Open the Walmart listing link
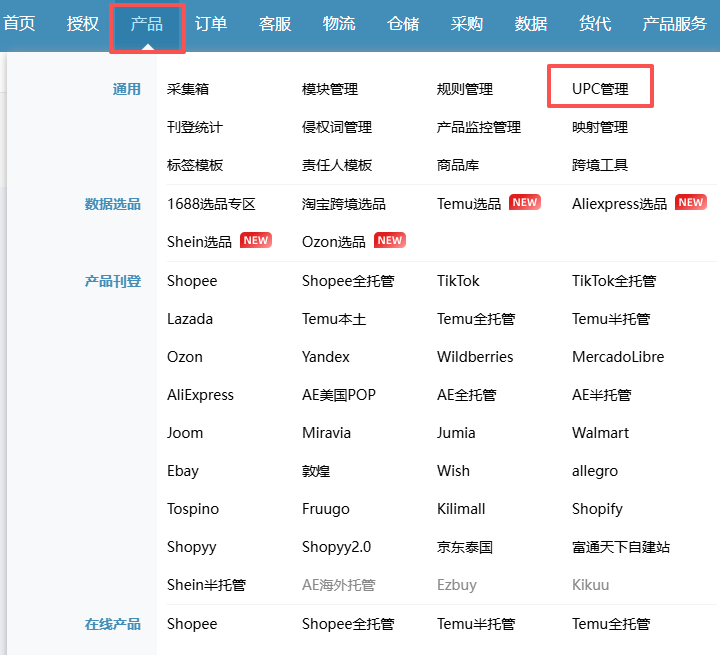The height and width of the screenshot is (655, 720). pyautogui.click(x=600, y=433)
